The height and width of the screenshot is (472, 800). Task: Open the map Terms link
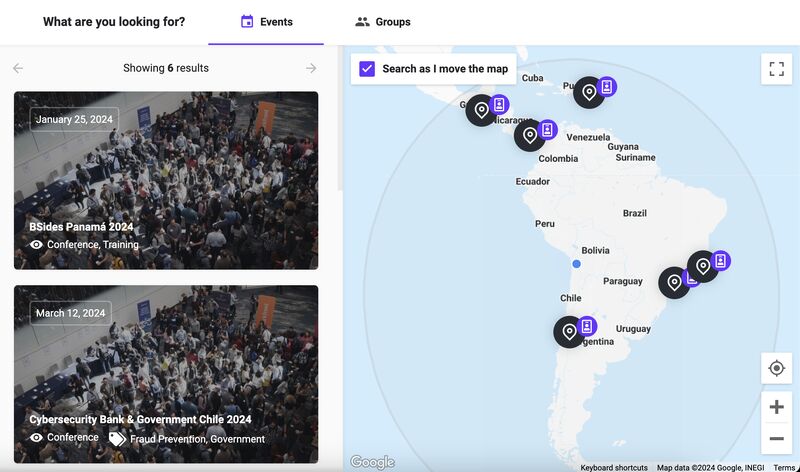click(x=784, y=467)
